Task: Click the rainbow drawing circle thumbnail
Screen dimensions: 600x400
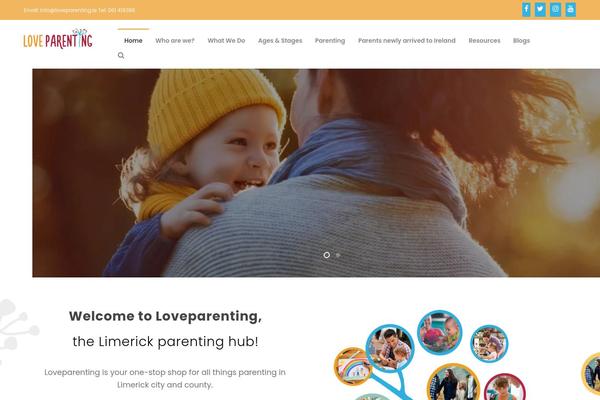Action: (353, 366)
